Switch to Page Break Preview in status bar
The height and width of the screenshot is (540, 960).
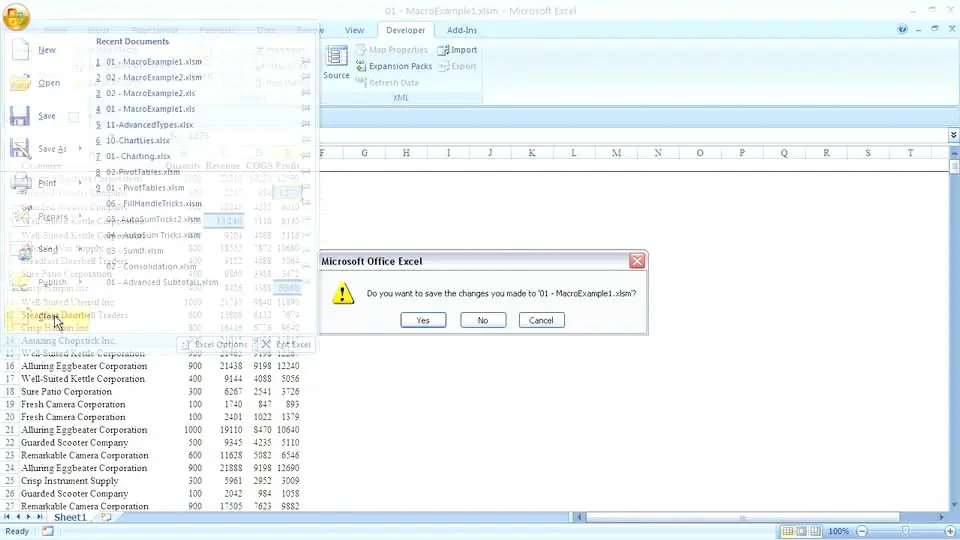pos(816,531)
